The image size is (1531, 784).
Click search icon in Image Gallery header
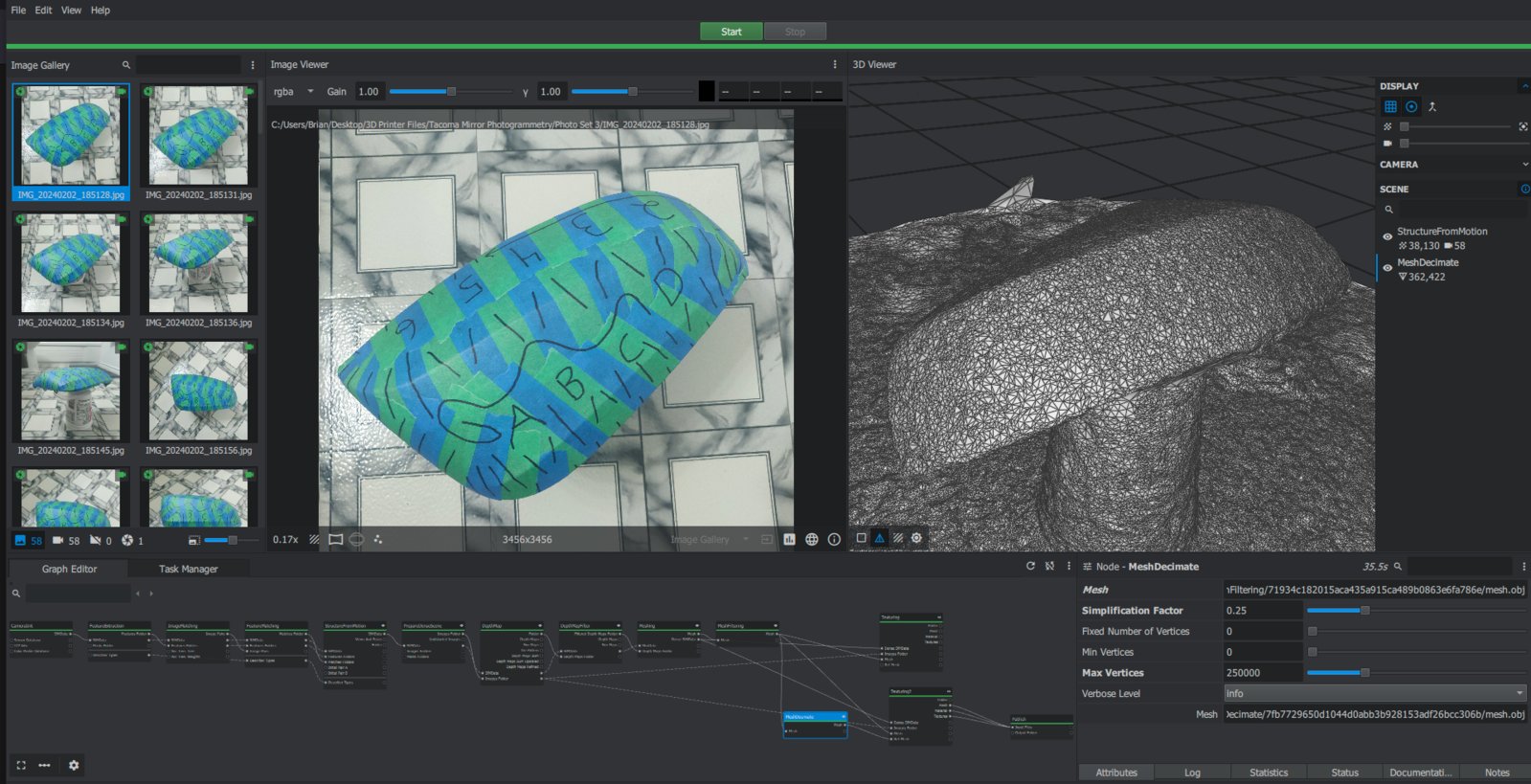tap(125, 65)
